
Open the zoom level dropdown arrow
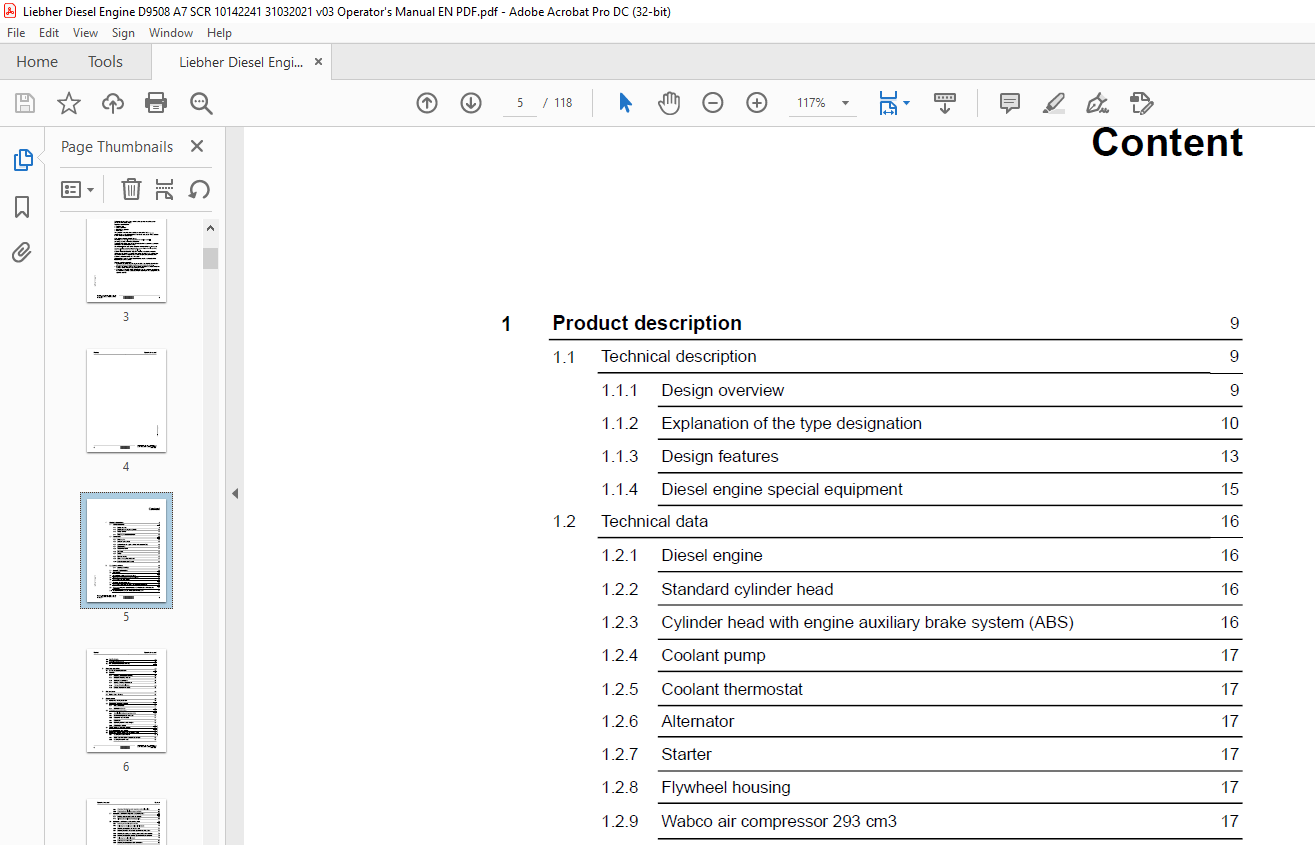845,103
